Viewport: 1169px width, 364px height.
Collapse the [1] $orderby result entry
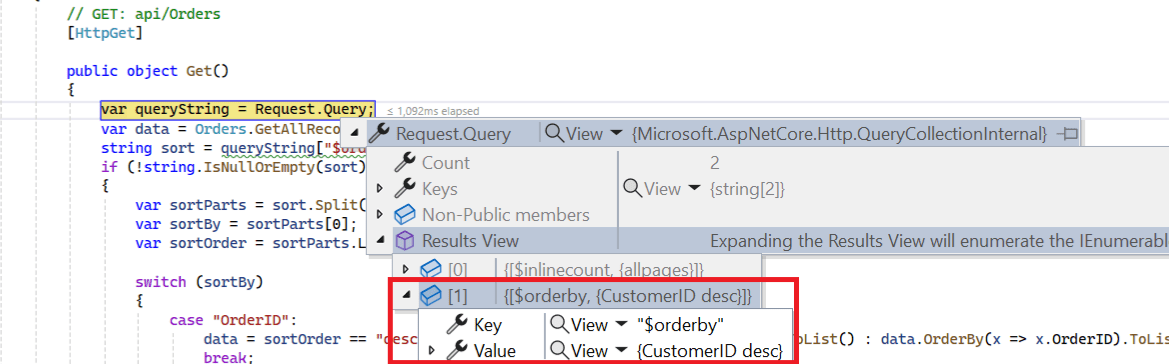pyautogui.click(x=406, y=296)
